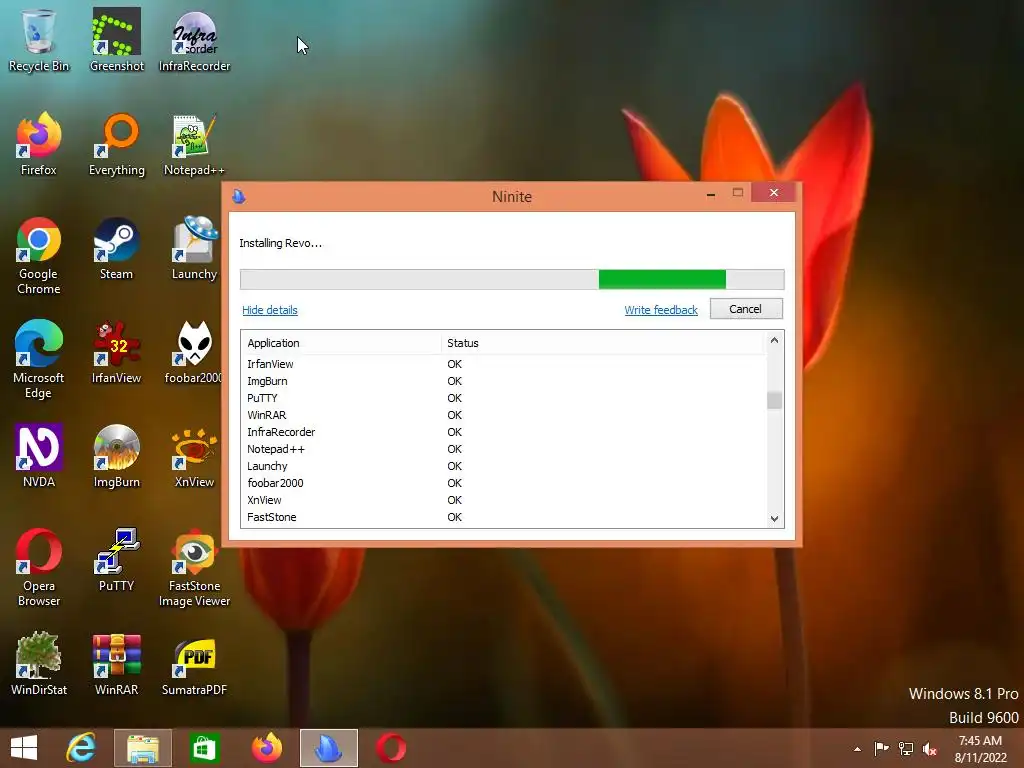1024x768 pixels.
Task: Select the PuTTY desktop shortcut
Action: (x=116, y=560)
